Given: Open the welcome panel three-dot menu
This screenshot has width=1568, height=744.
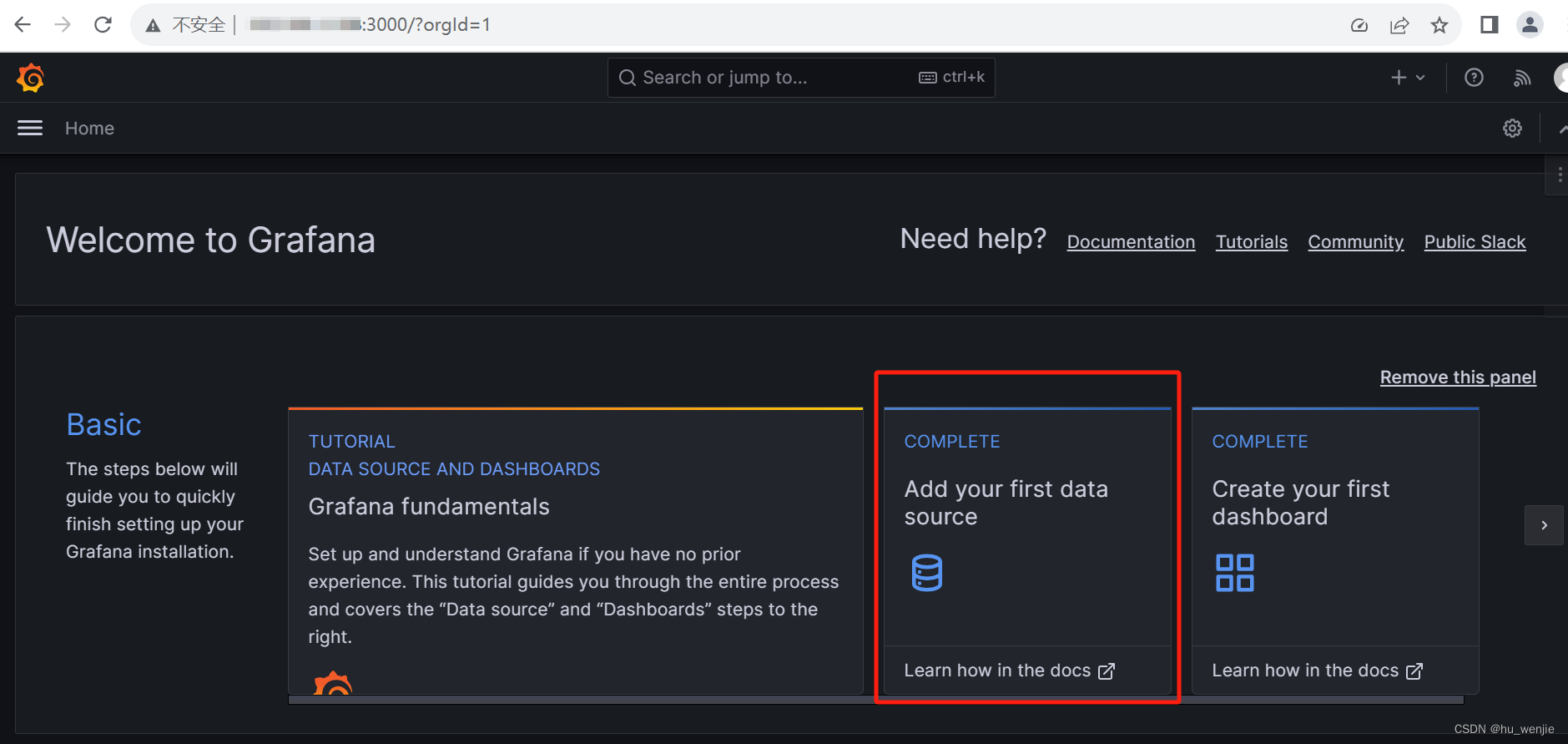Looking at the screenshot, I should tap(1559, 175).
